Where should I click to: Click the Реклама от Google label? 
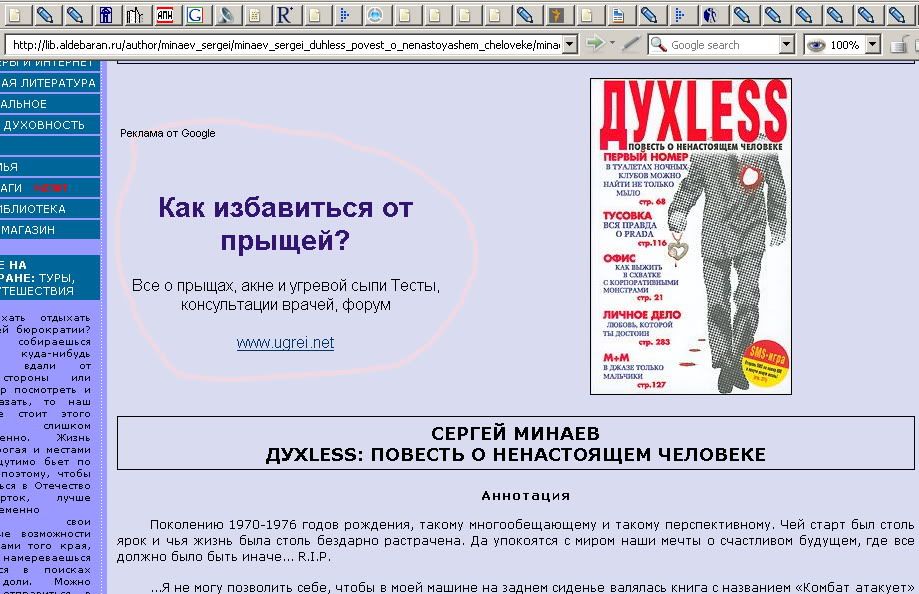tap(168, 133)
